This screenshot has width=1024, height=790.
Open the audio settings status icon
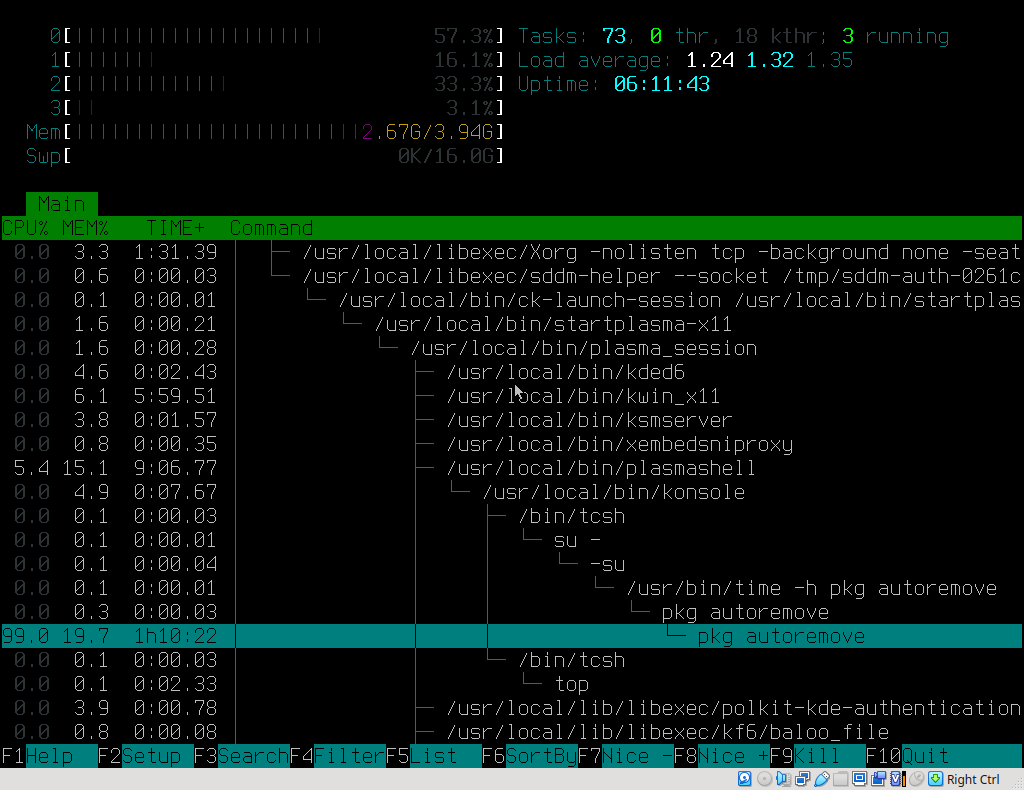click(x=783, y=779)
